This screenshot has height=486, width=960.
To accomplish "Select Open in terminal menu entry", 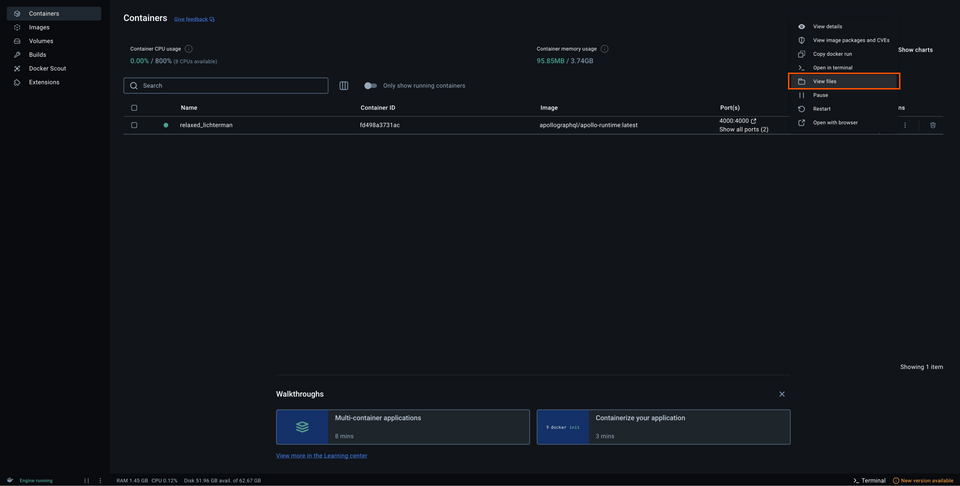I will 832,67.
